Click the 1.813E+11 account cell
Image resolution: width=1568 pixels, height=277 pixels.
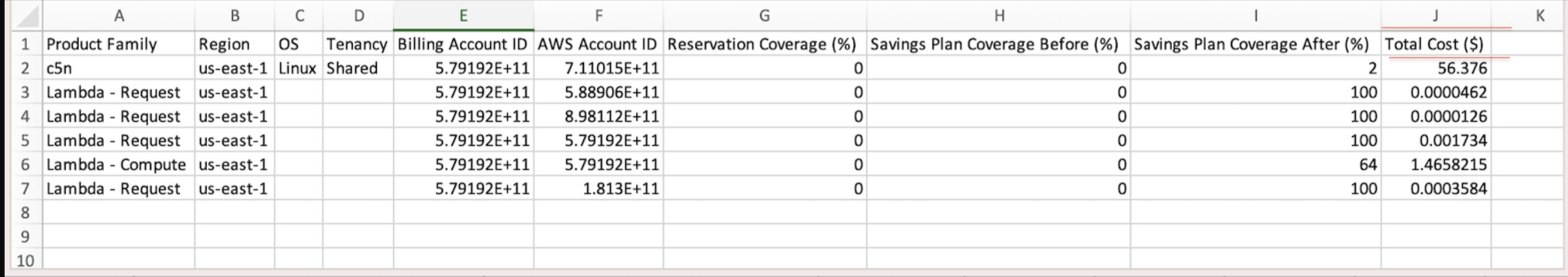[620, 189]
